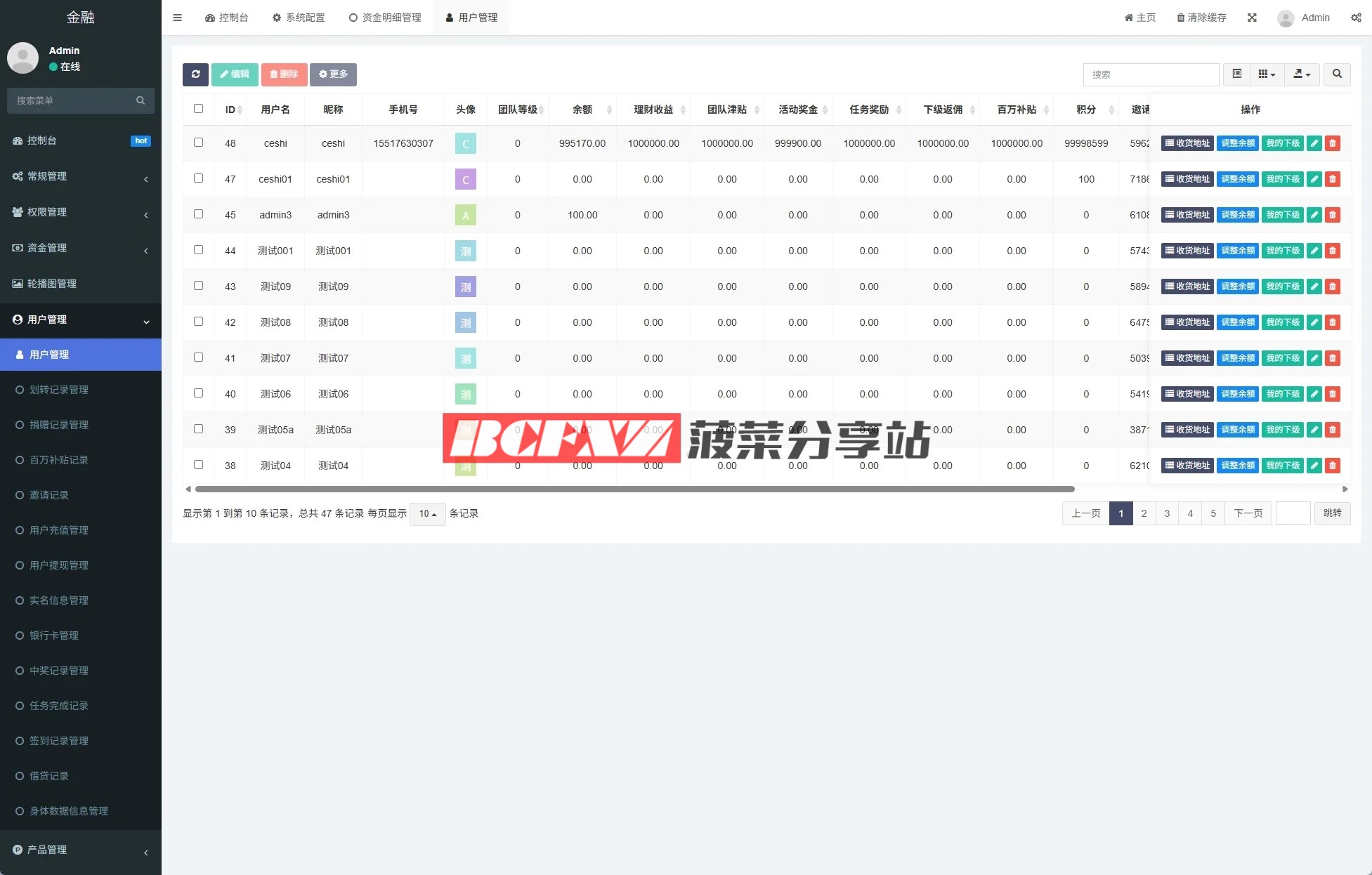The image size is (1372, 875).
Task: Switch table view with the list toggle icon
Action: 1236,74
